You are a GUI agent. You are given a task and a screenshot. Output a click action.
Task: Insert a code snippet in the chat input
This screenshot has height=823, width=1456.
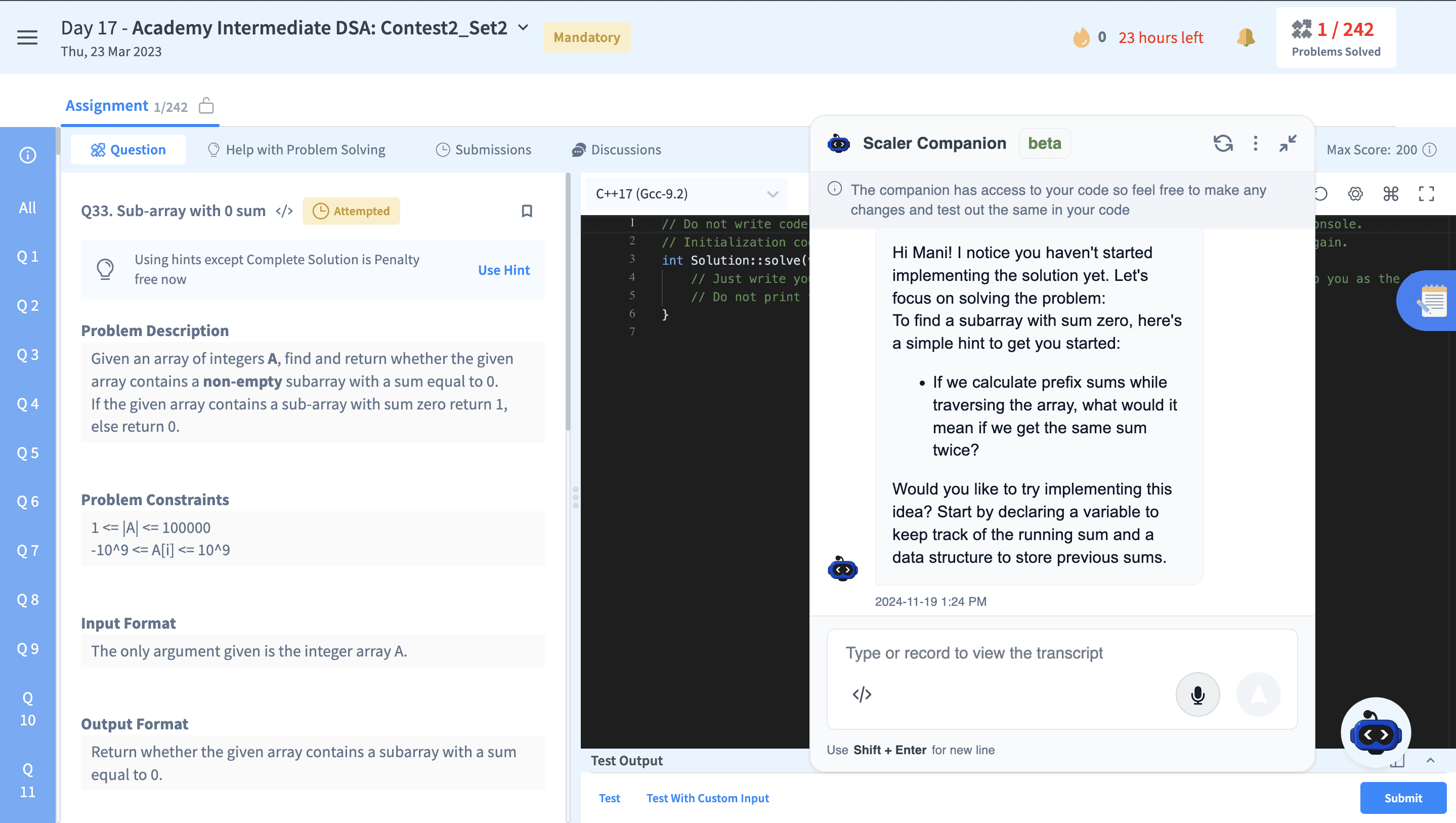(x=862, y=694)
